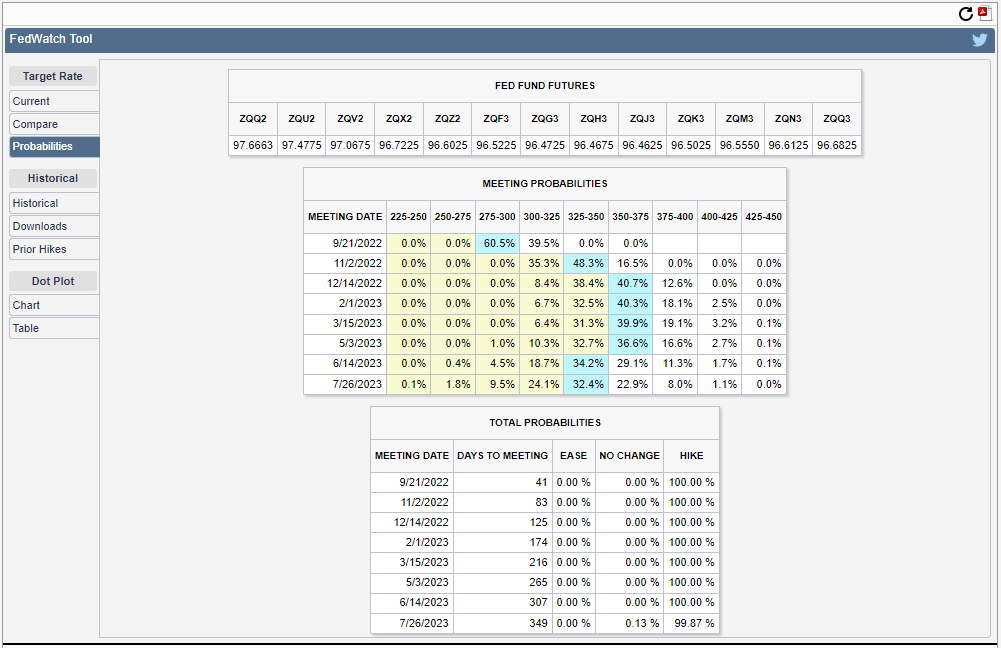This screenshot has height=648, width=1001.
Task: Click the futures price 97.6663
Action: [x=253, y=146]
